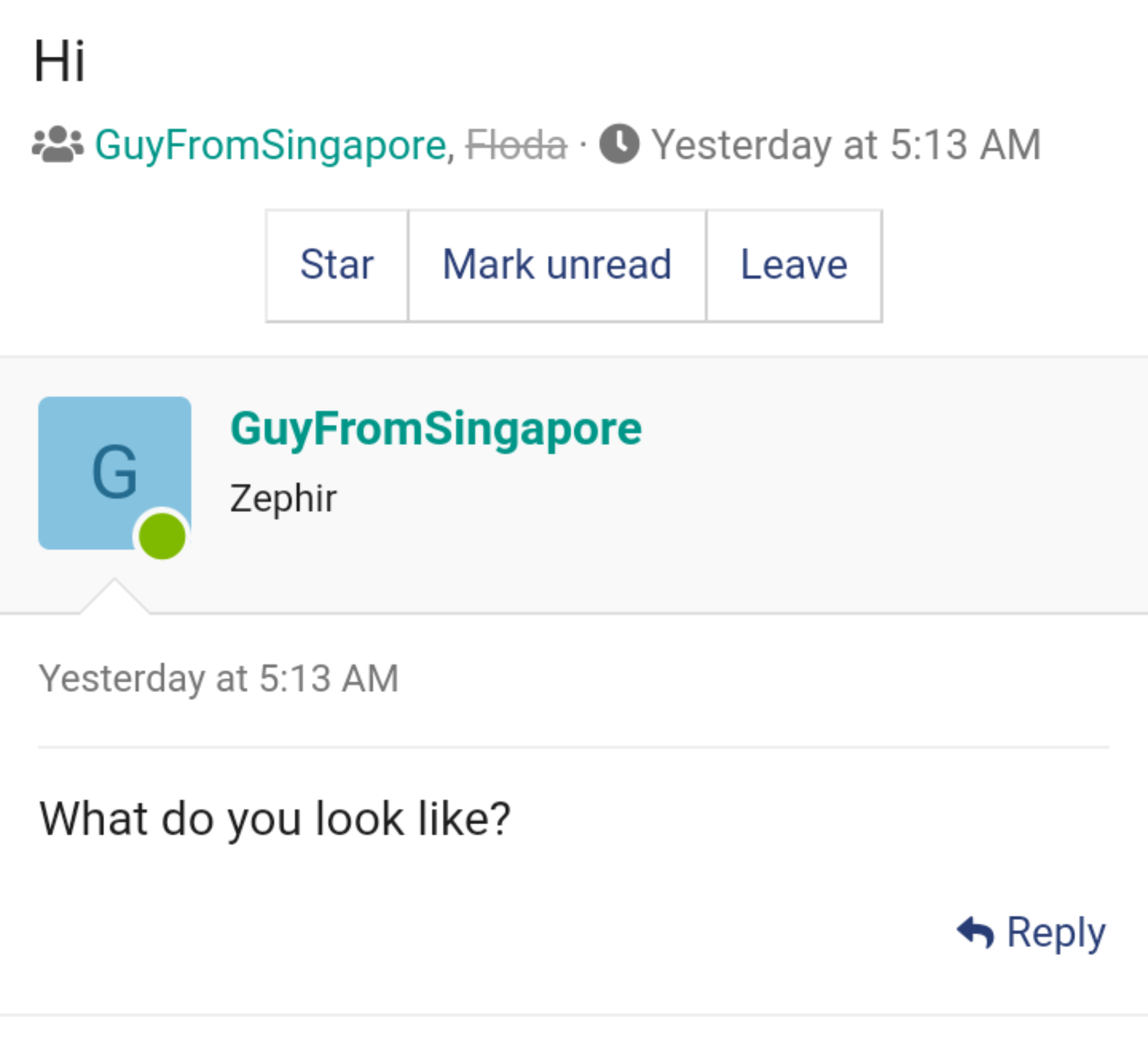Image resolution: width=1148 pixels, height=1063 pixels.
Task: Star this conversation
Action: (x=337, y=265)
